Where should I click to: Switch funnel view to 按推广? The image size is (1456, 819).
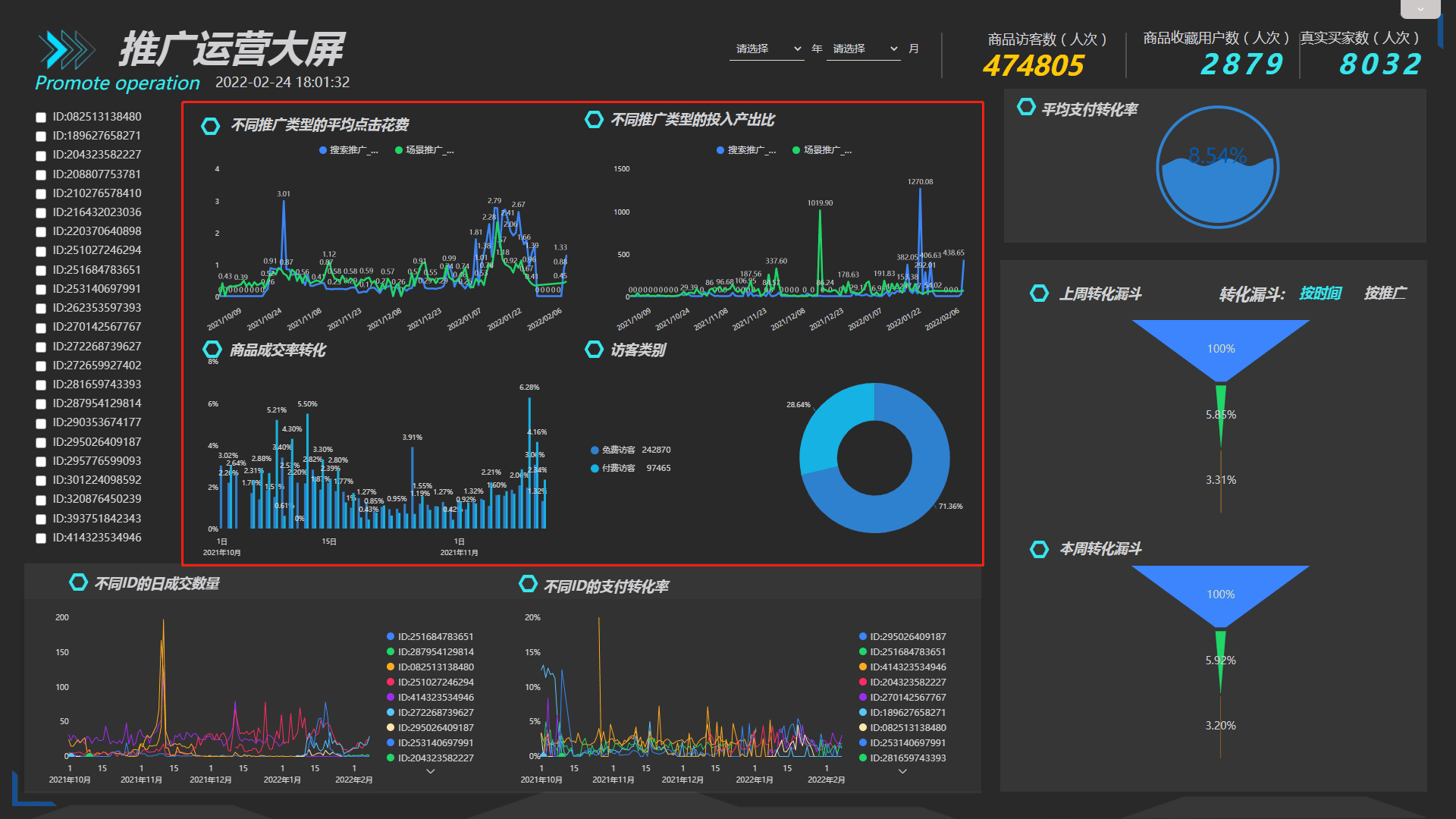point(1385,293)
